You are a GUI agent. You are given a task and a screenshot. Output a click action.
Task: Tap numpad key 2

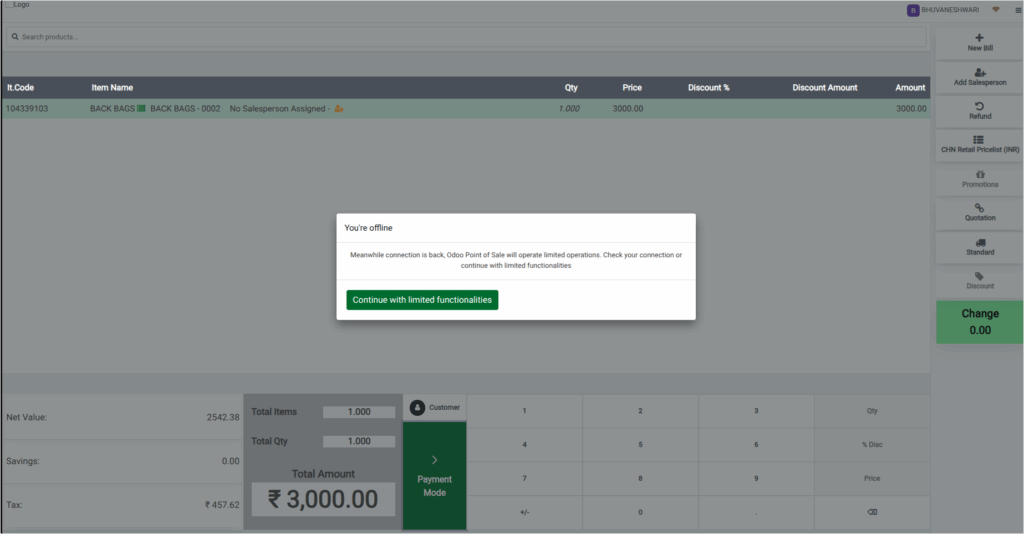(x=640, y=411)
